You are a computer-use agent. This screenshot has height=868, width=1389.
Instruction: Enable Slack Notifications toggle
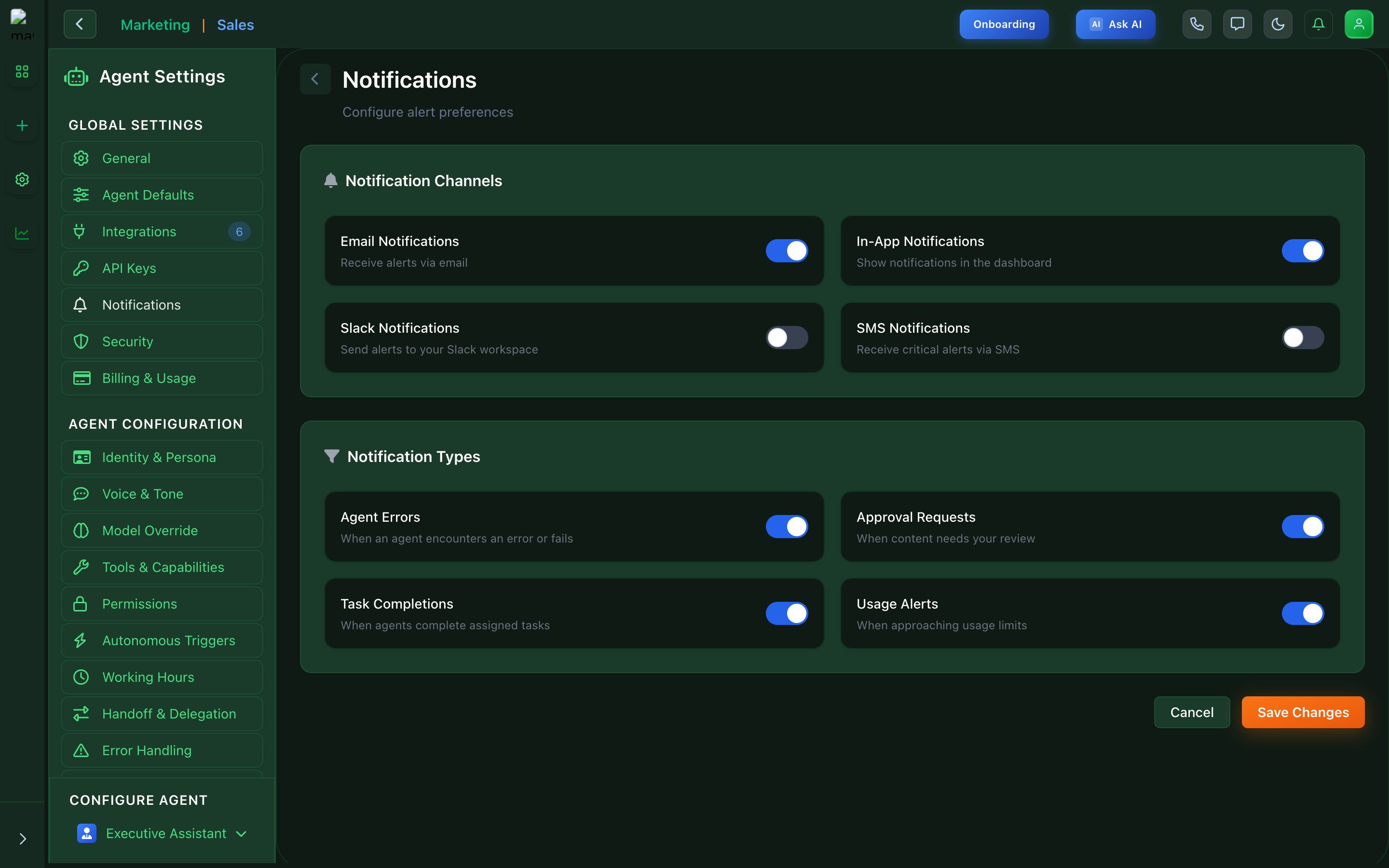(x=786, y=338)
